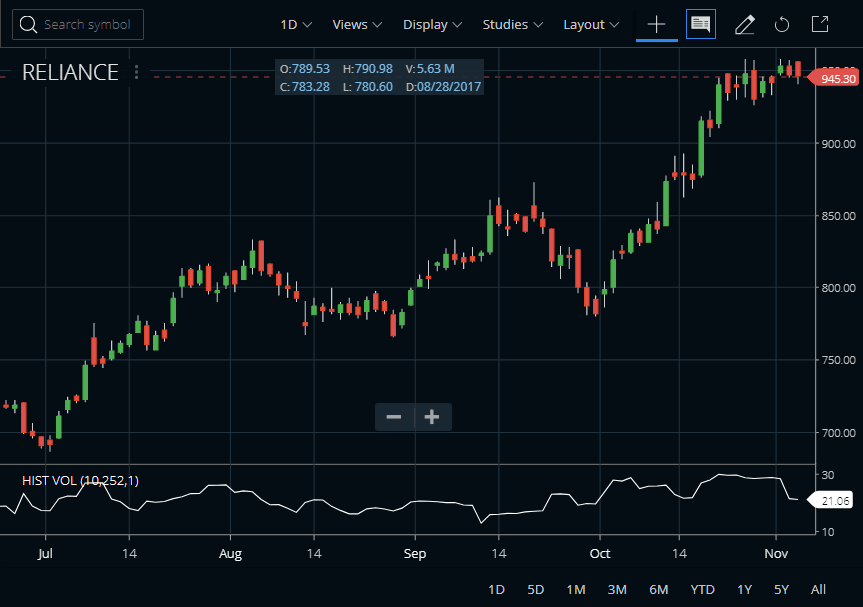The width and height of the screenshot is (863, 607).
Task: Click the 700.00 price axis label
Action: point(839,433)
